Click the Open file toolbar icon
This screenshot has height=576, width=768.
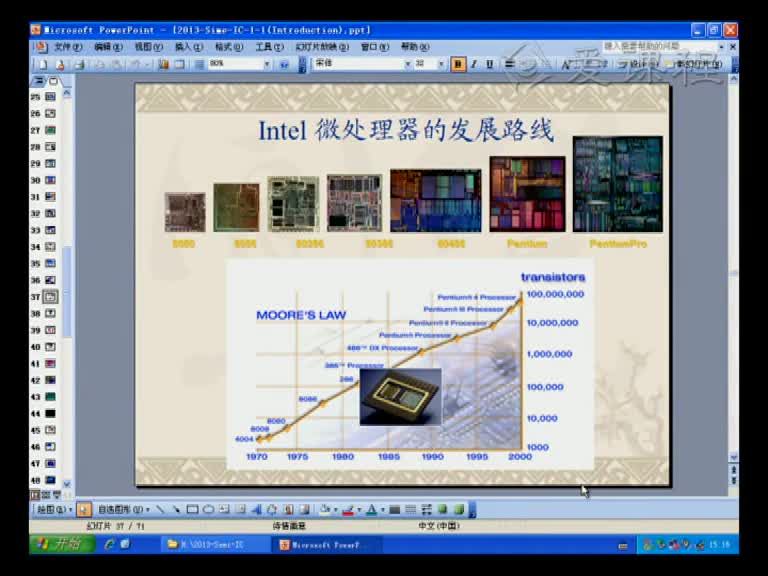pos(61,64)
